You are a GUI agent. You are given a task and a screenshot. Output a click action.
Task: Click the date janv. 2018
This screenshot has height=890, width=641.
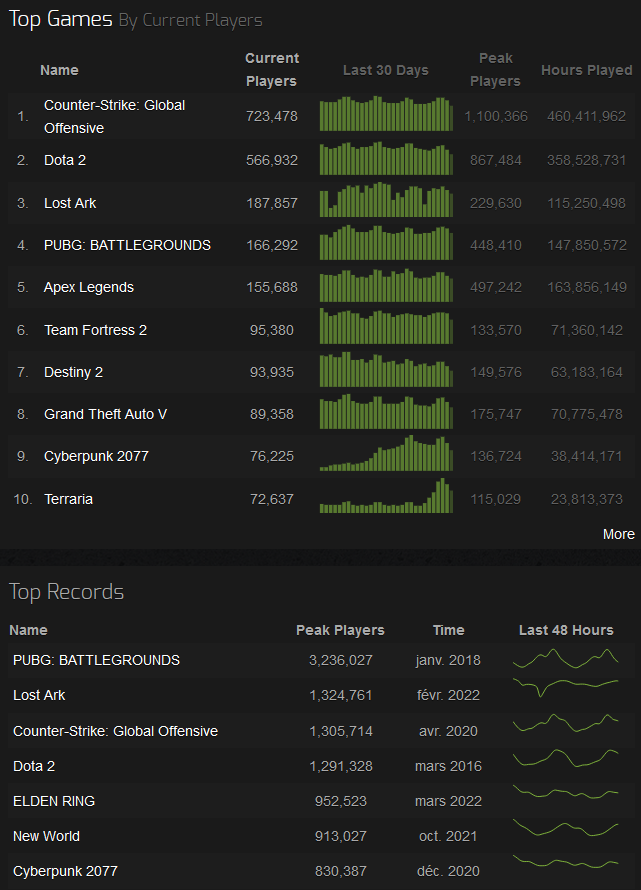coord(448,660)
